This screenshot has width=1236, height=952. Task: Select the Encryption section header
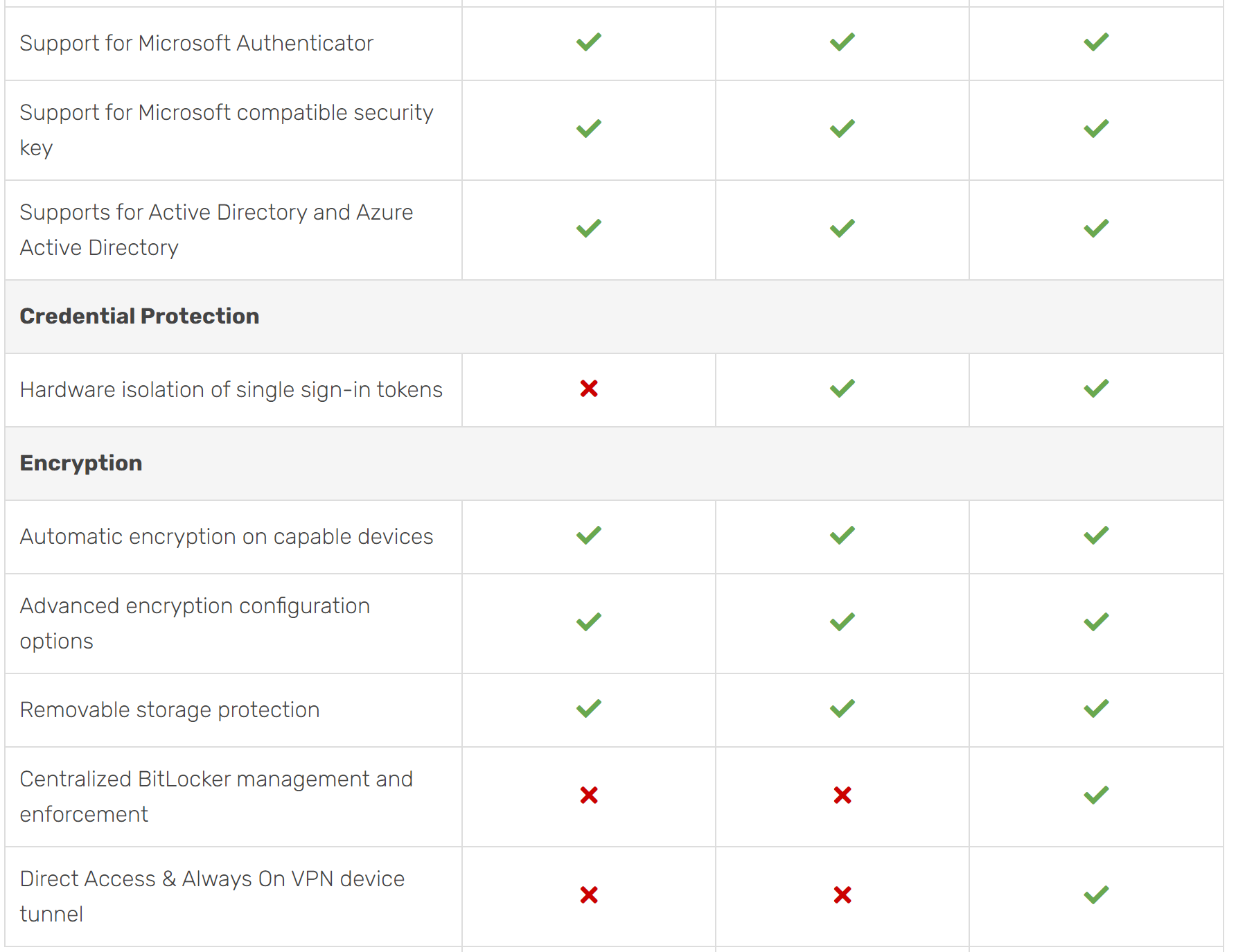tap(614, 464)
